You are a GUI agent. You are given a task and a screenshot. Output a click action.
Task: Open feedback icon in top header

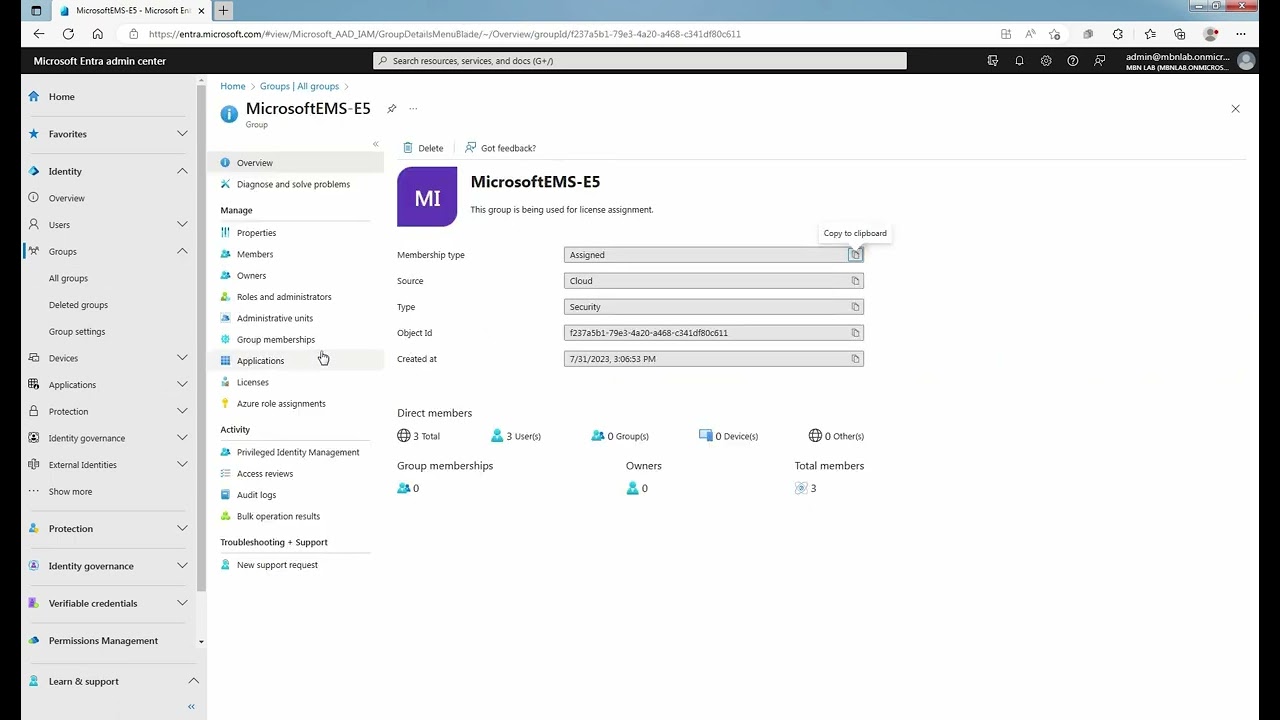(x=1100, y=61)
